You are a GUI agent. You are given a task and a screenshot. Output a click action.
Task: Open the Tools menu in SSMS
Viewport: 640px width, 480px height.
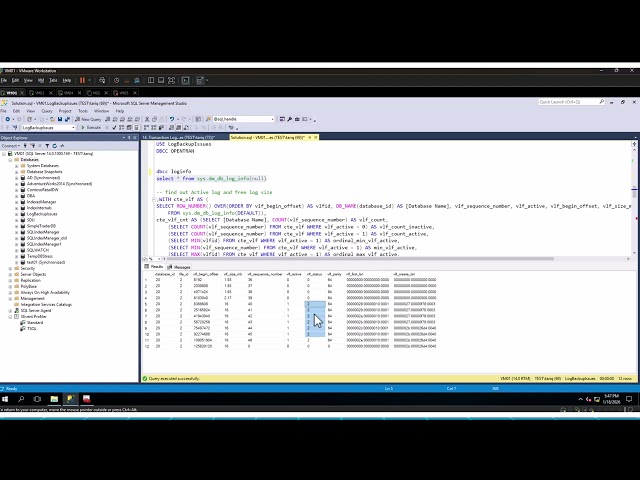click(x=83, y=111)
